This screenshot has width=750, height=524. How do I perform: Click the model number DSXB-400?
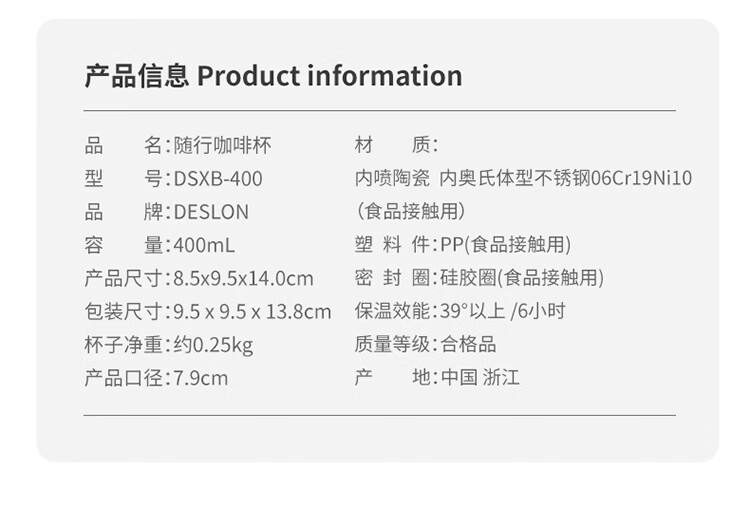click(218, 179)
